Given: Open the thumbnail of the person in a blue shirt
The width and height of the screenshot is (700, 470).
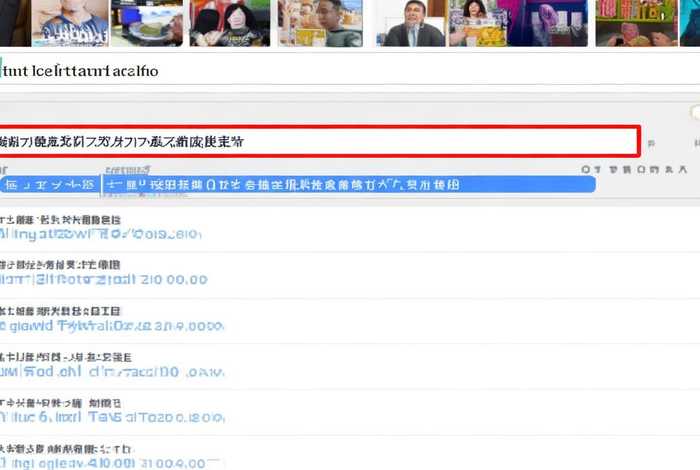Looking at the screenshot, I should pos(70,23).
